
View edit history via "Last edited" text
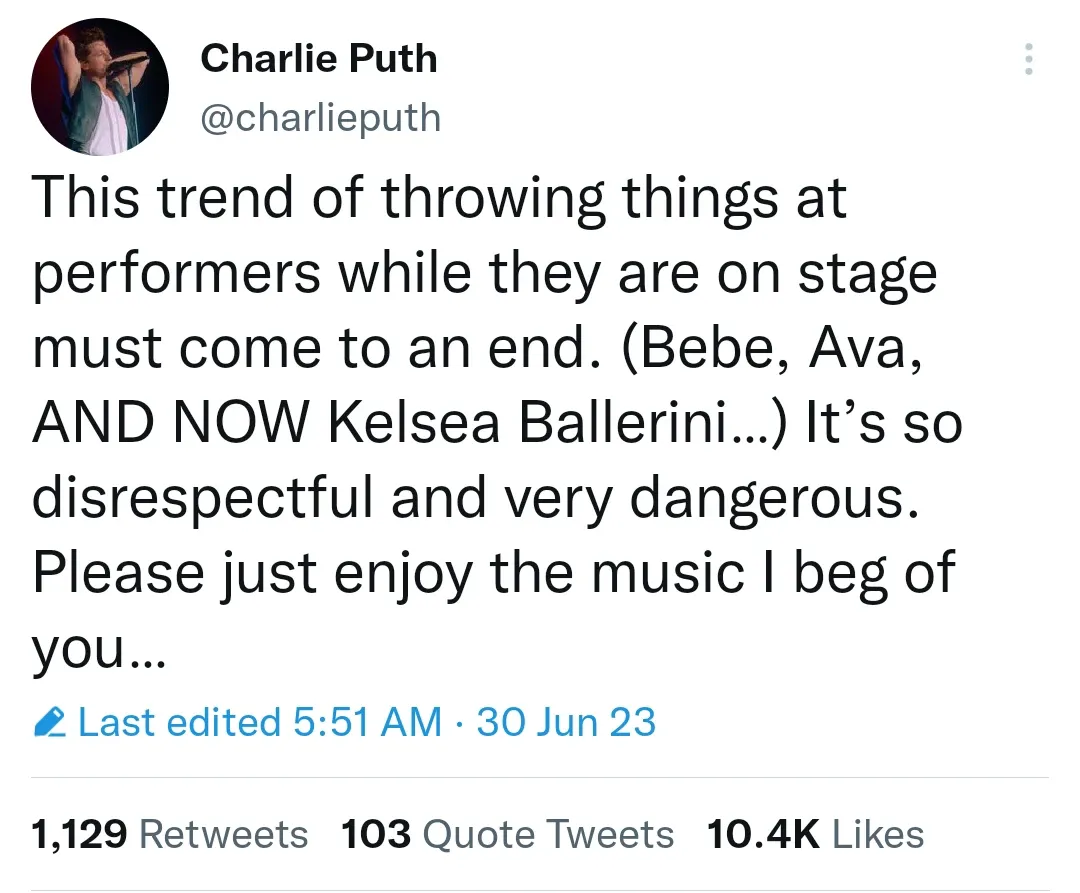point(180,722)
